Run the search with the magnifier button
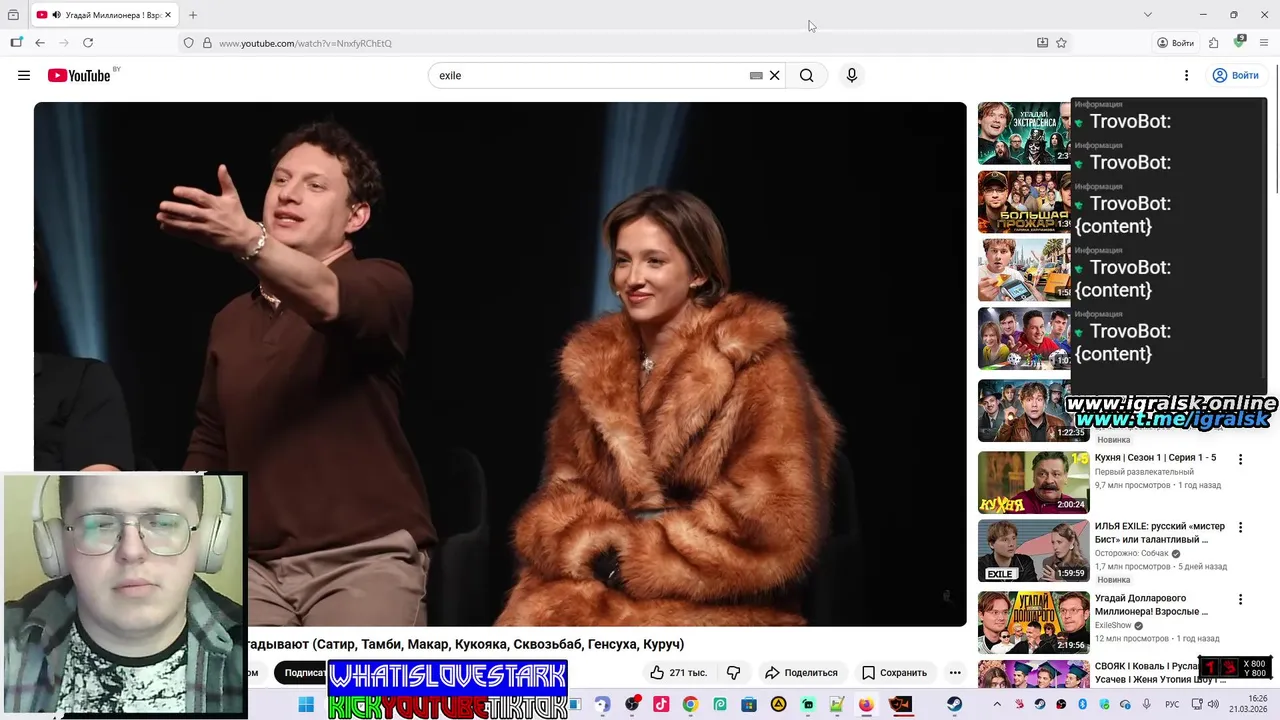 (806, 75)
